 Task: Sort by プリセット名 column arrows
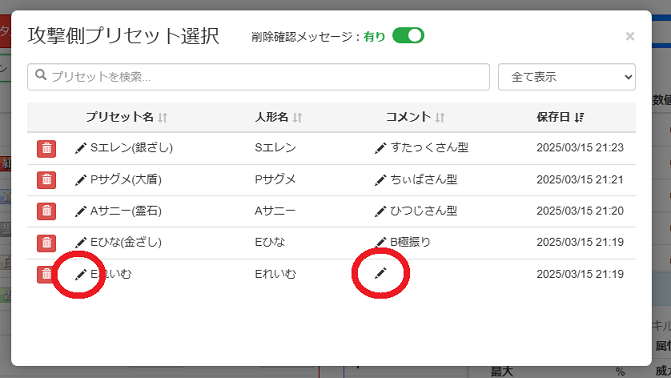tap(163, 117)
